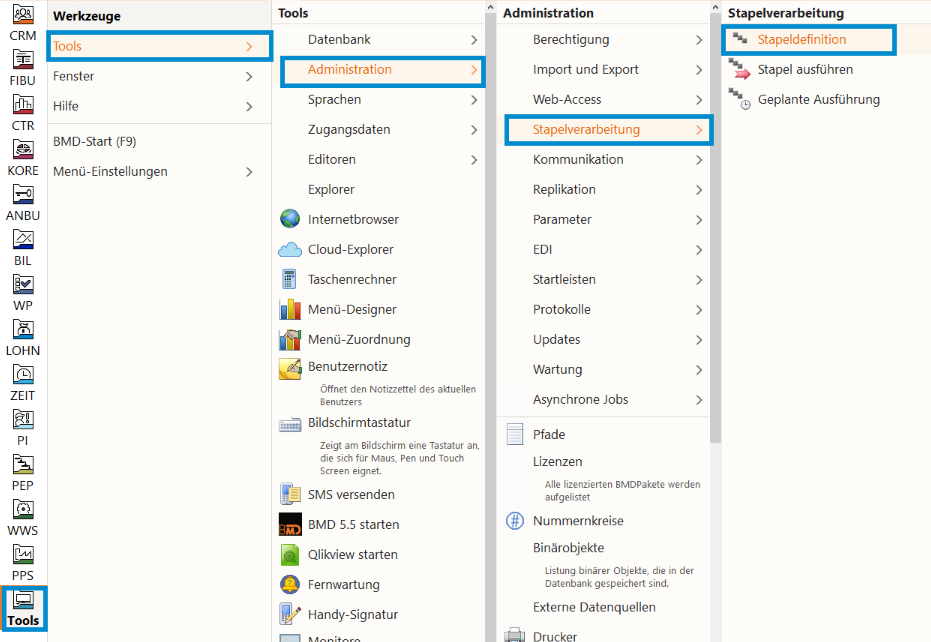931x642 pixels.
Task: Open the Cloud-Explorer icon
Action: tap(290, 249)
